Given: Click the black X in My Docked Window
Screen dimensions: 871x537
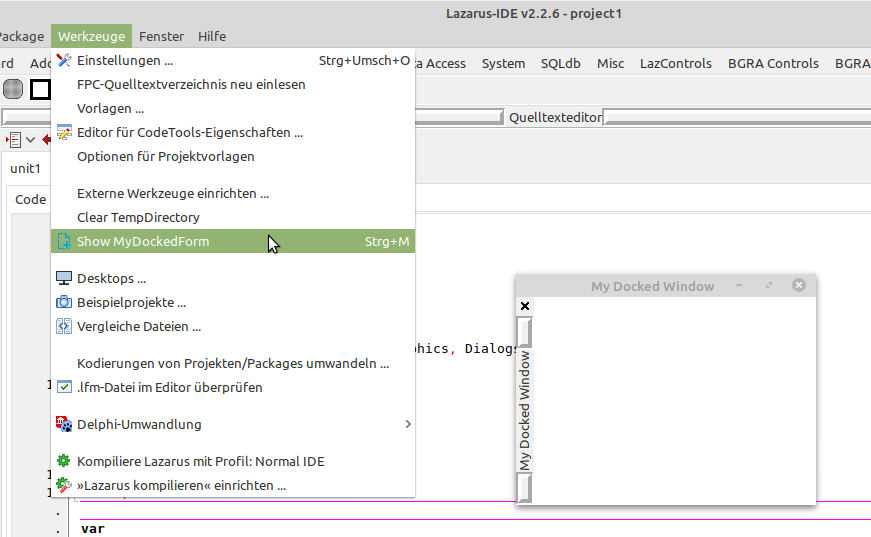Looking at the screenshot, I should 524,306.
